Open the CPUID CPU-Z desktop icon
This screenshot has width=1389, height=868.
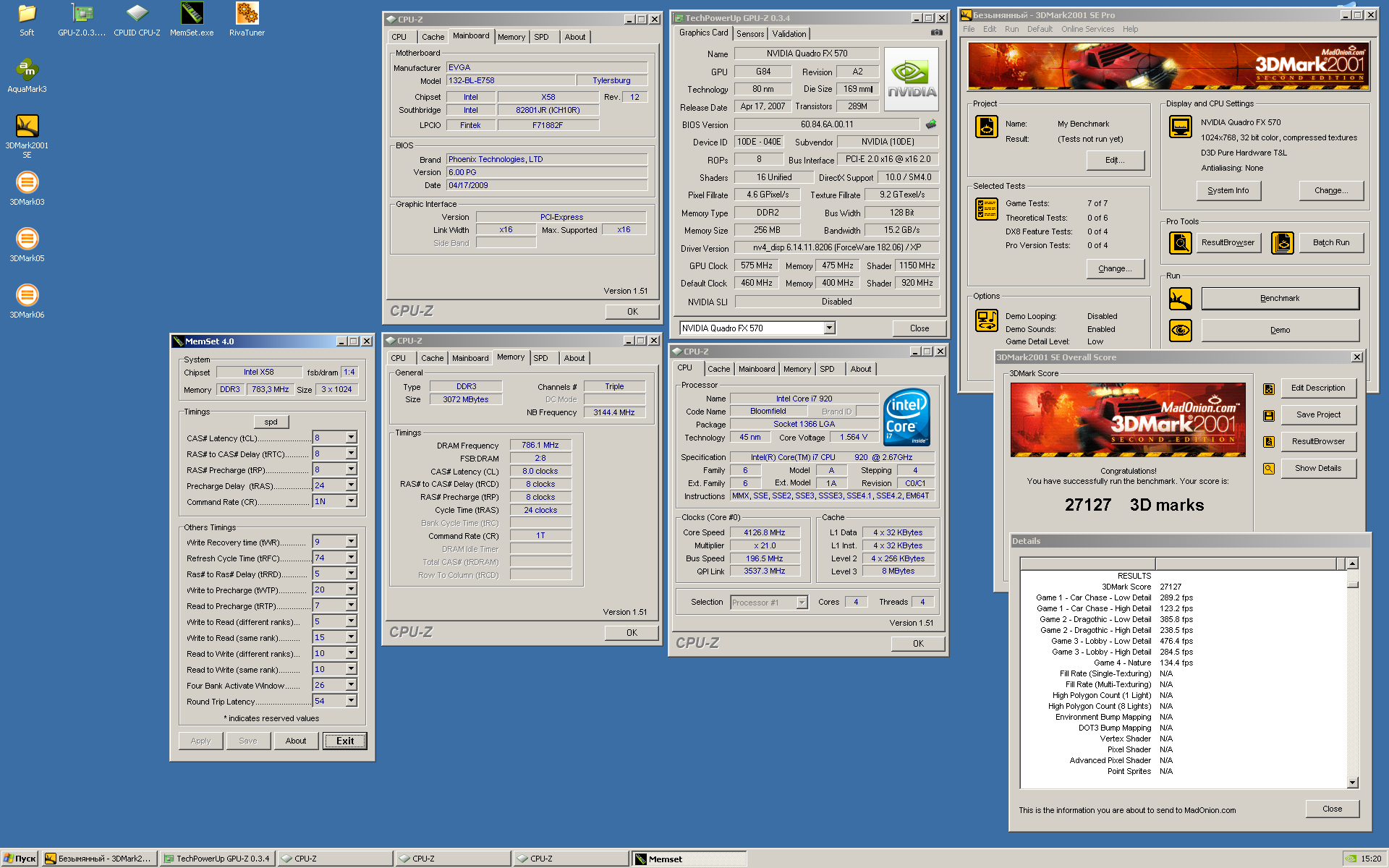(x=137, y=13)
